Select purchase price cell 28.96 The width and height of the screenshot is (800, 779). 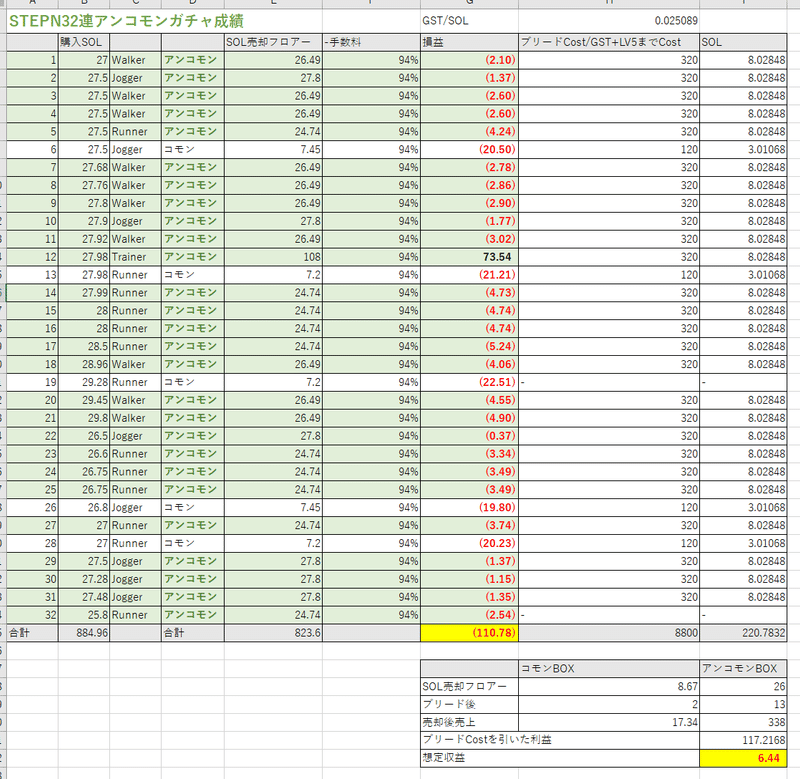tap(84, 364)
